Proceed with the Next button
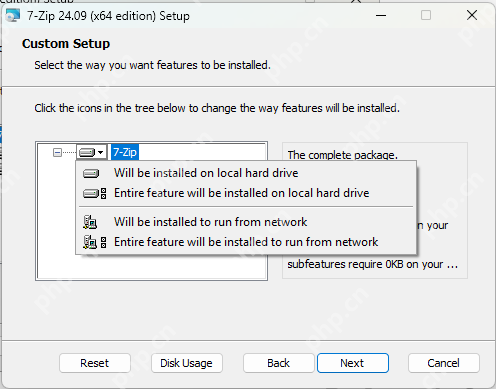This screenshot has width=496, height=389. [353, 363]
